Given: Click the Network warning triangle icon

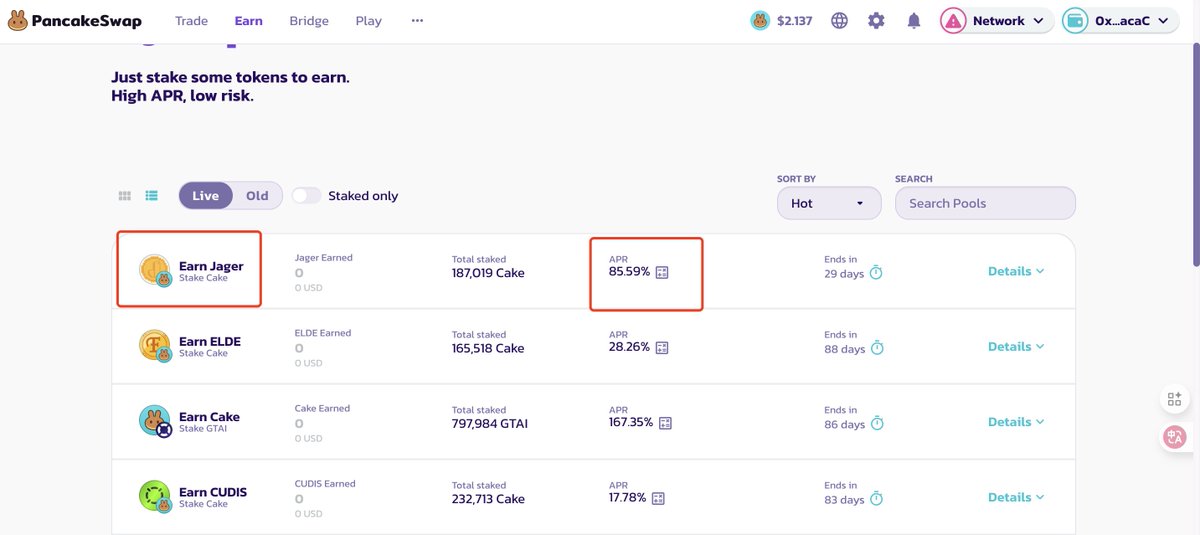Looking at the screenshot, I should (x=953, y=20).
